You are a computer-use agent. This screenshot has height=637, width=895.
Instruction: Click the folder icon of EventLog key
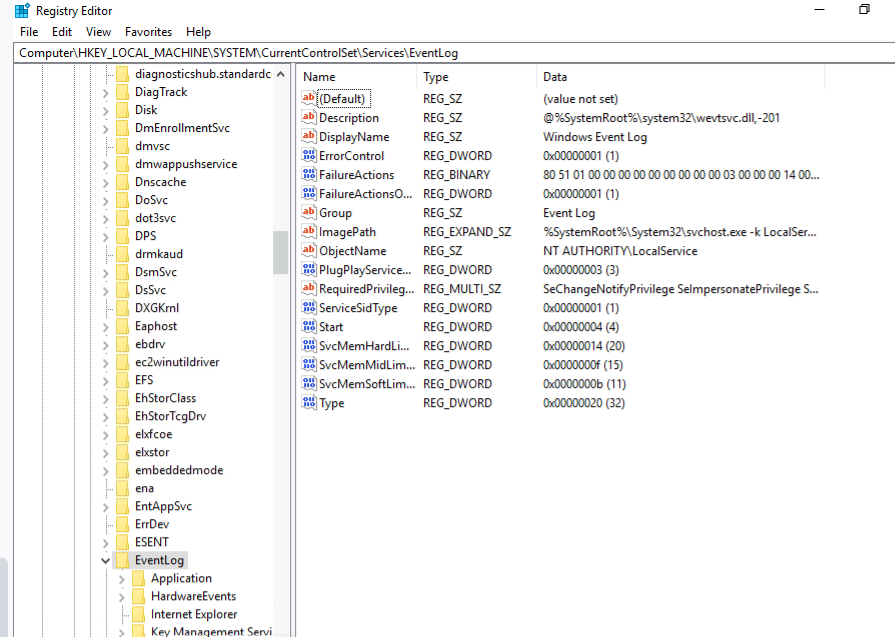click(x=122, y=560)
